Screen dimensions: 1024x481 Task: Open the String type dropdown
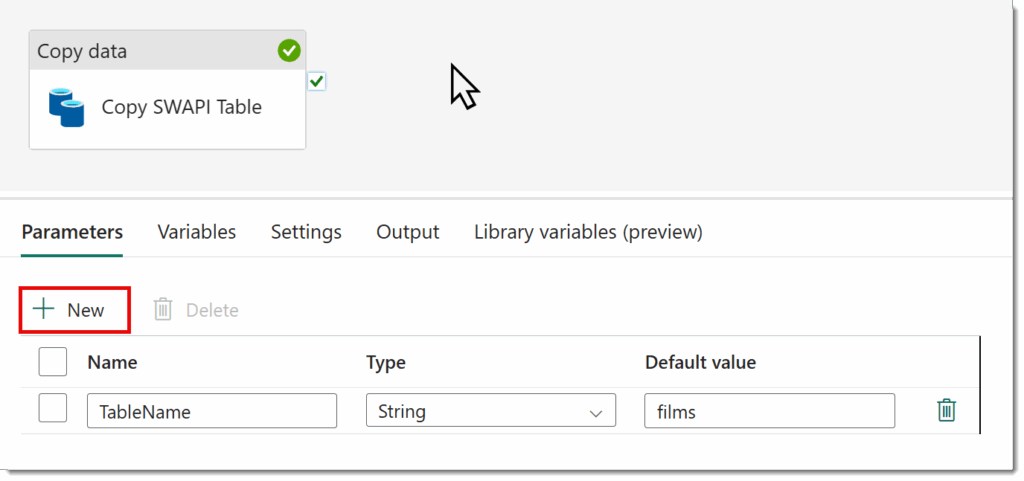coord(490,410)
